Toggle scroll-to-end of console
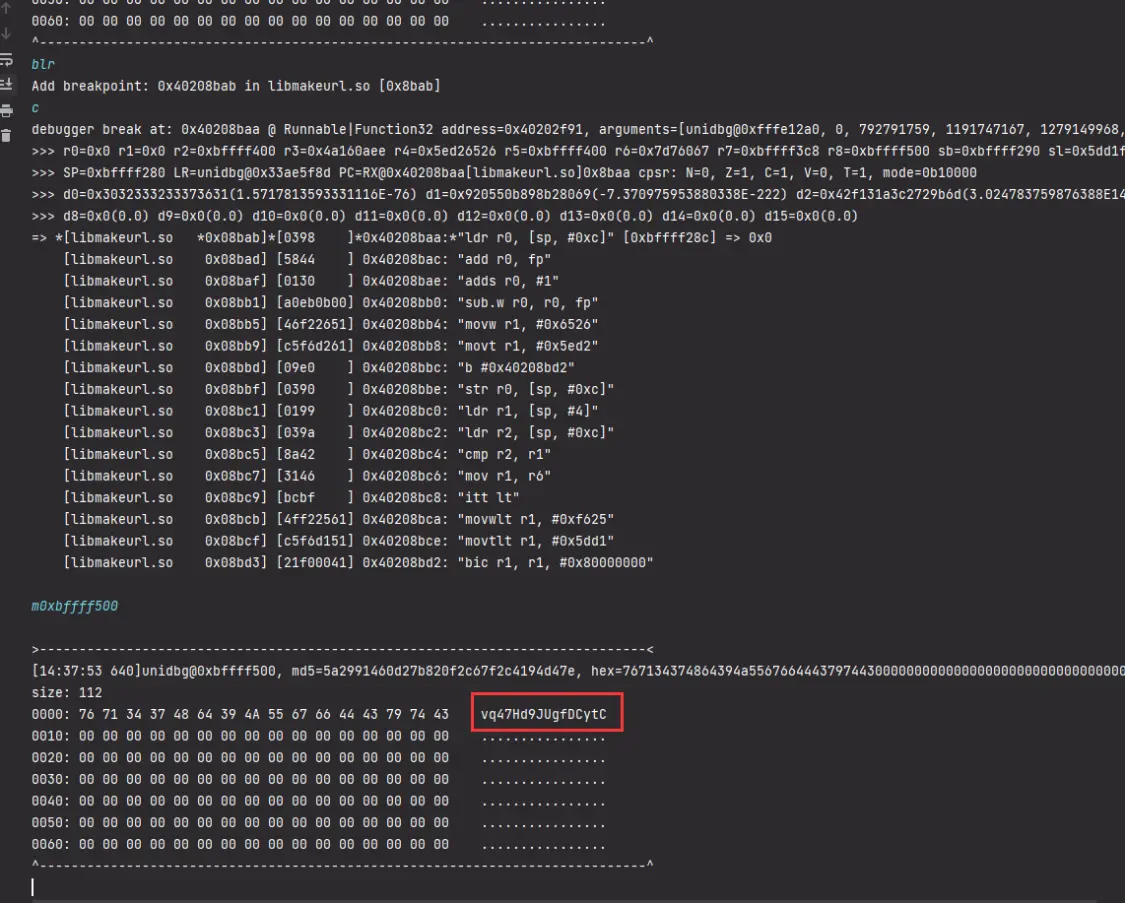The width and height of the screenshot is (1125, 903). [6, 85]
